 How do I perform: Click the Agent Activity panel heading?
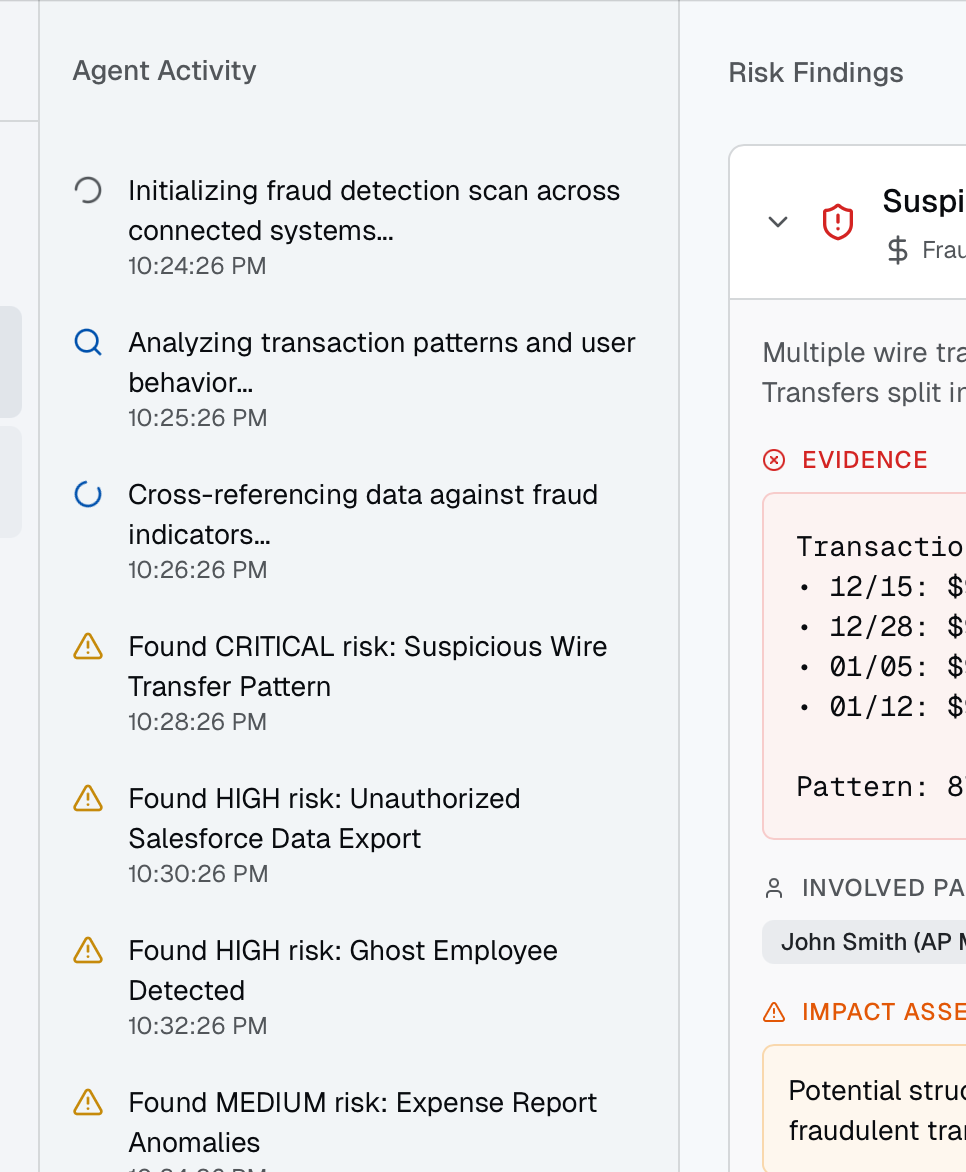click(164, 70)
